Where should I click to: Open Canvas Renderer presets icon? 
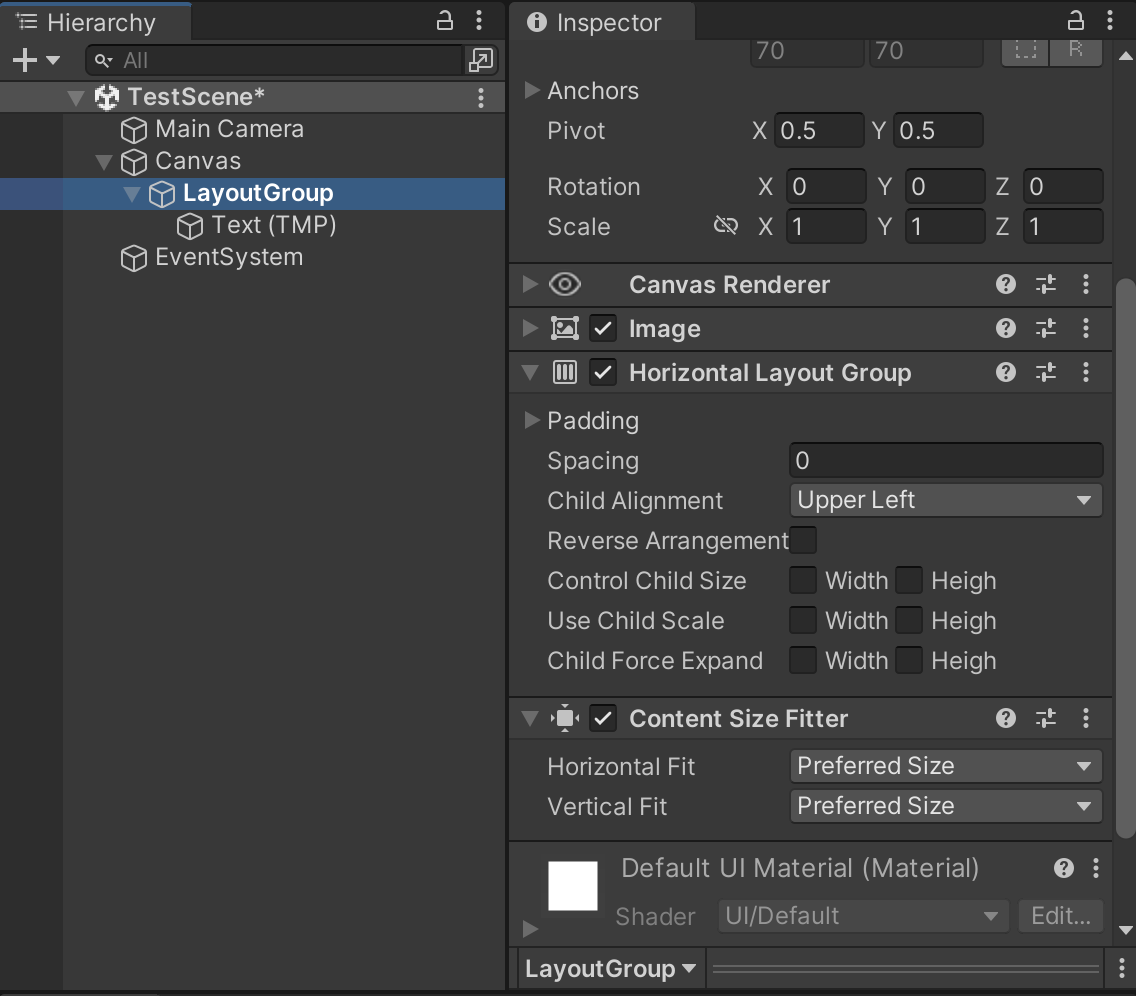(1045, 284)
